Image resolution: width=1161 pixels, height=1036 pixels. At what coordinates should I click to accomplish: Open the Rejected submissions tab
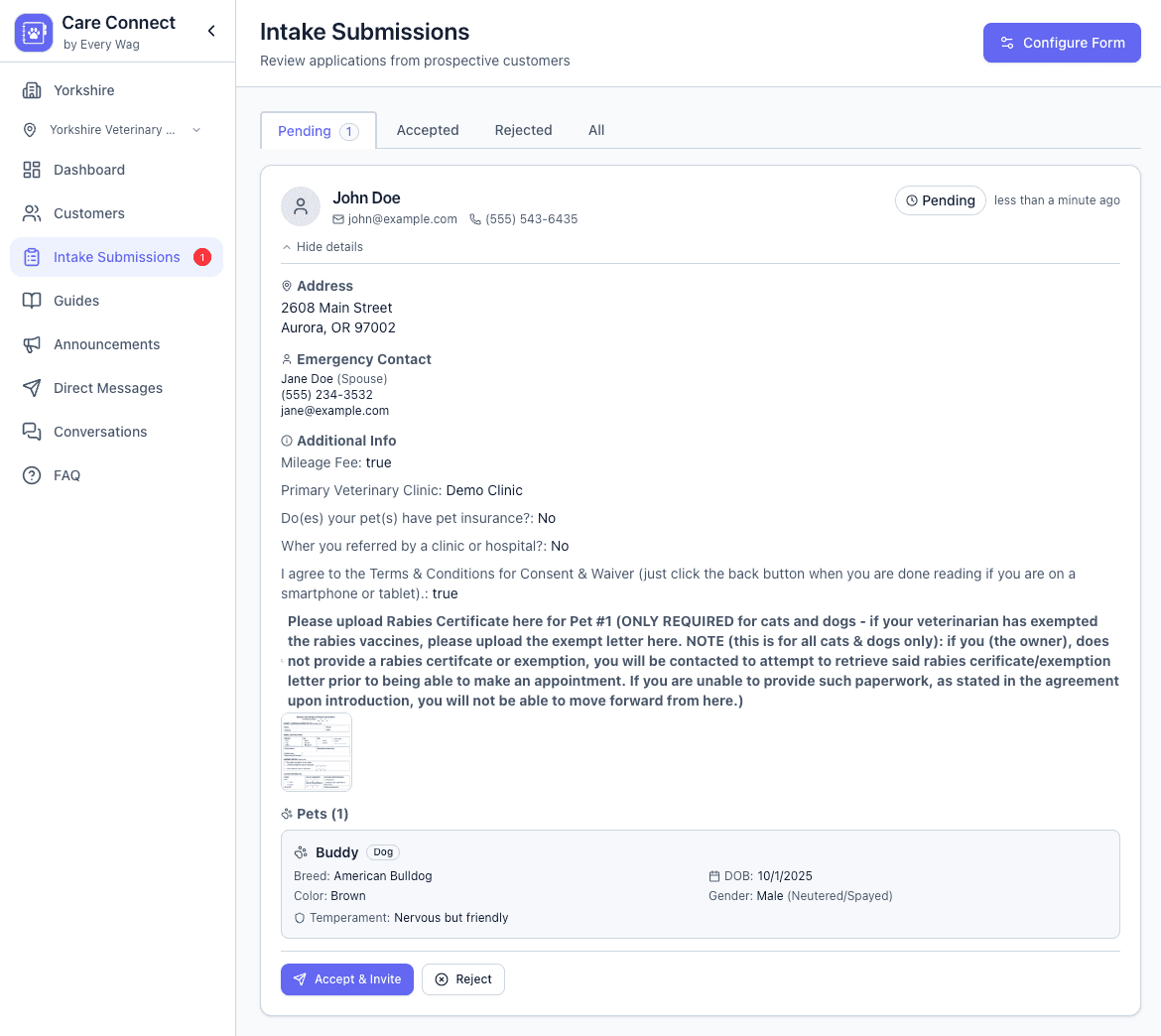pos(523,130)
